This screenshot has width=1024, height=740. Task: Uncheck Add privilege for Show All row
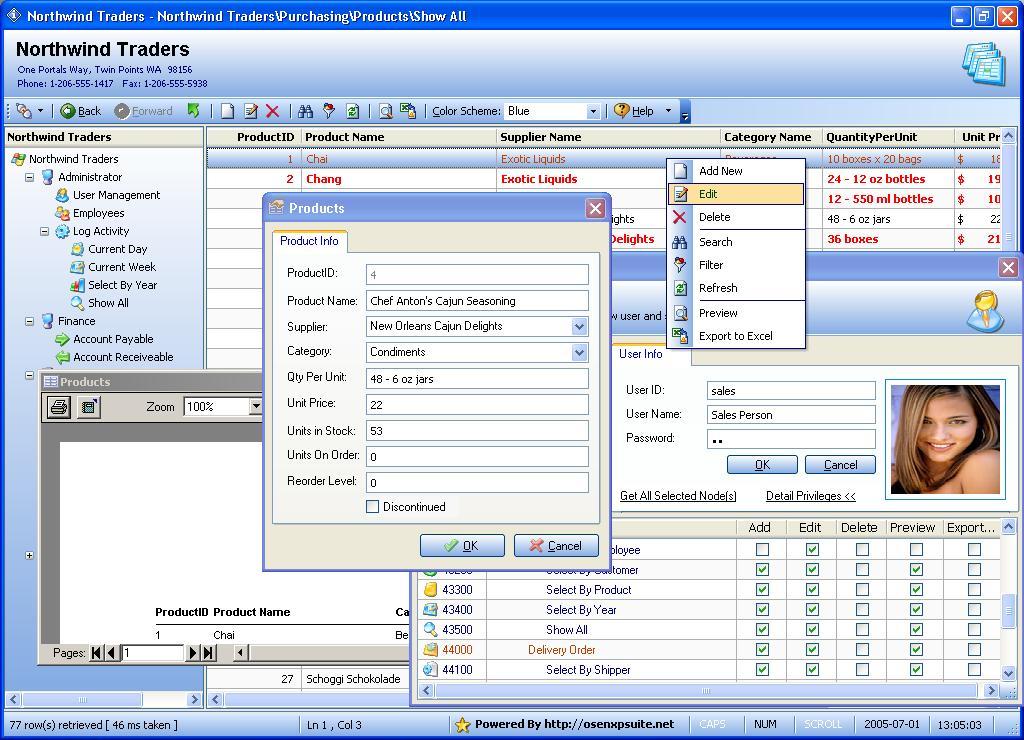[x=762, y=630]
